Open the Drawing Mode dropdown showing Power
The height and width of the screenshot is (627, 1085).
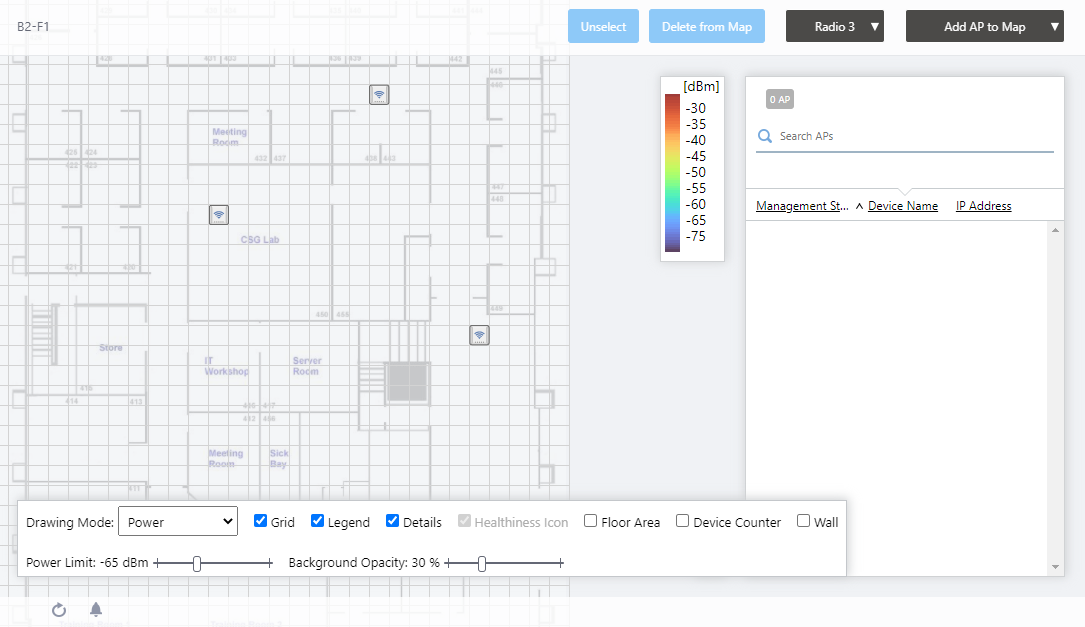click(x=178, y=522)
